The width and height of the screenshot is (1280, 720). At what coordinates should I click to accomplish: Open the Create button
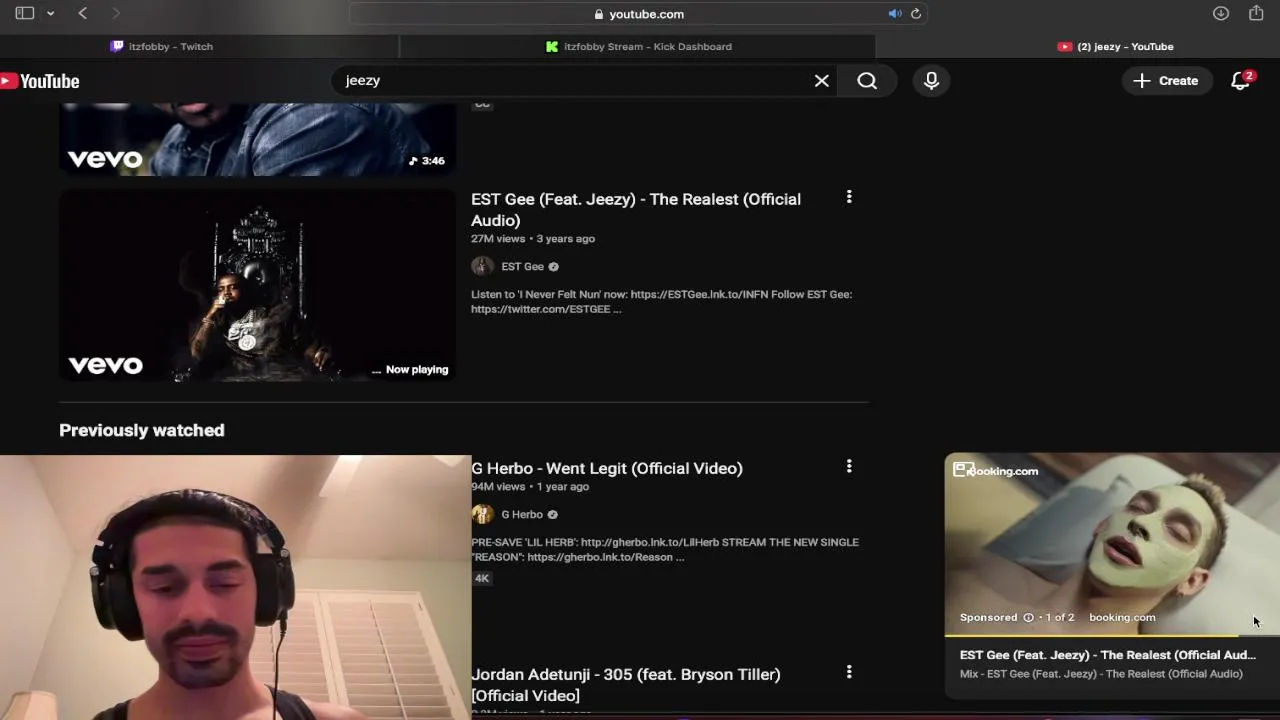click(1166, 81)
